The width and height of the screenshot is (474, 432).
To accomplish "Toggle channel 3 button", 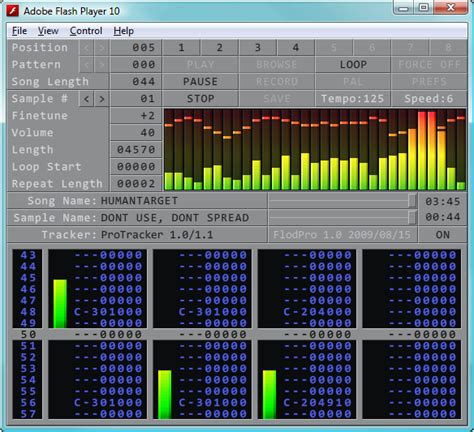I will 257,48.
